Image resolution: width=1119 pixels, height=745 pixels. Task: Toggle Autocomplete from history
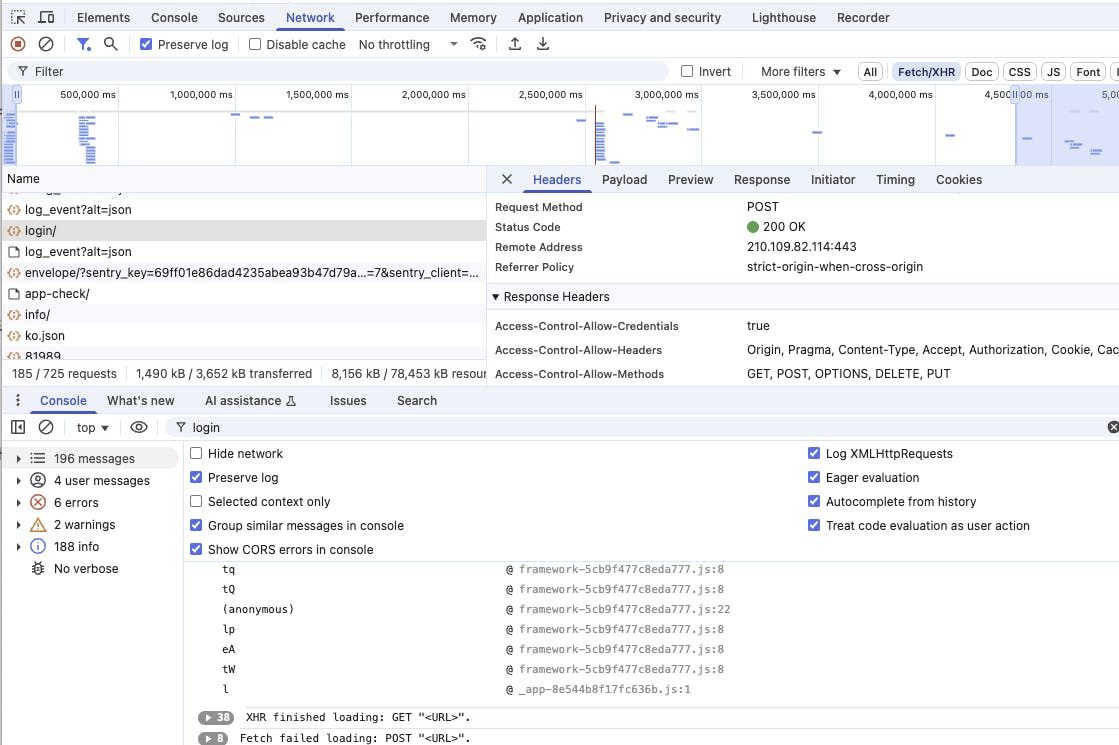pyautogui.click(x=814, y=501)
